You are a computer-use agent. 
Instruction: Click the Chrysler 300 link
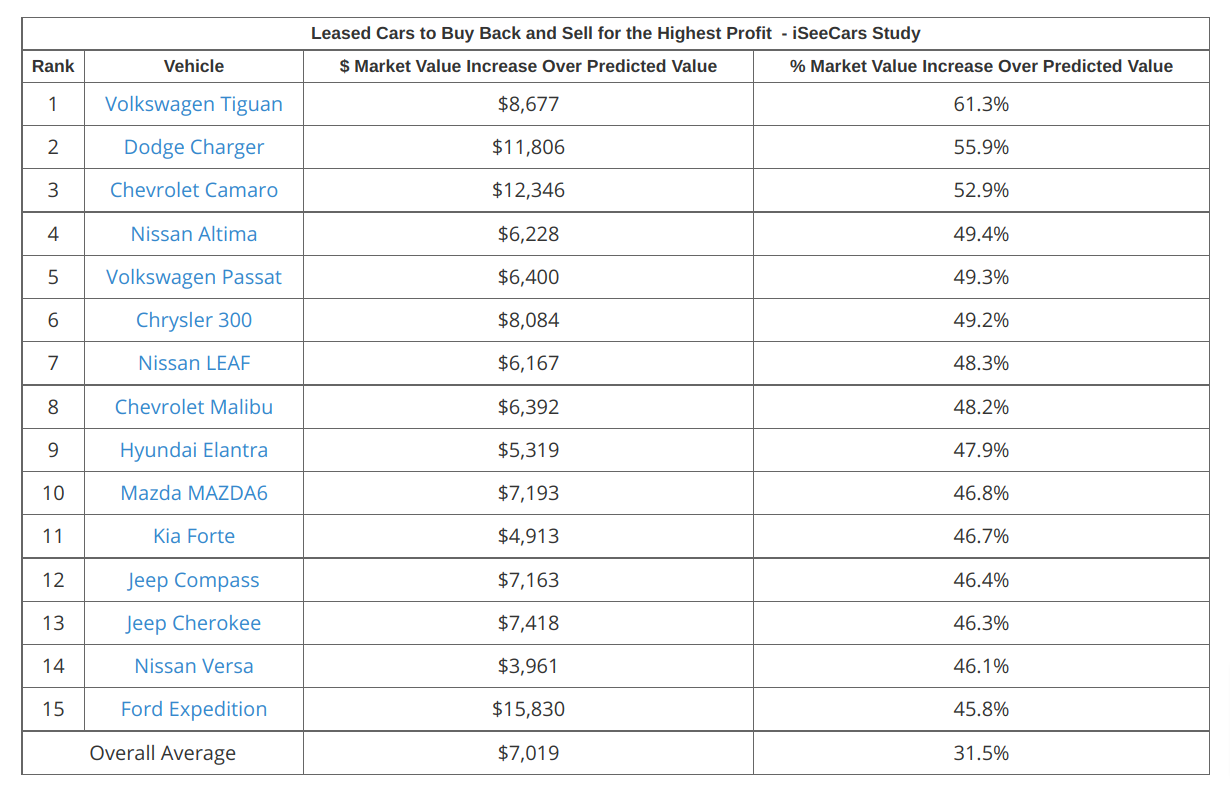point(194,320)
